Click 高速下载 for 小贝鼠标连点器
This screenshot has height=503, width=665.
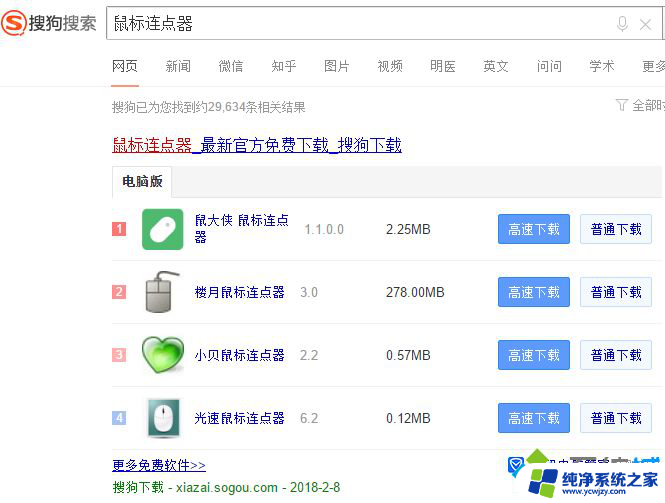pyautogui.click(x=534, y=355)
